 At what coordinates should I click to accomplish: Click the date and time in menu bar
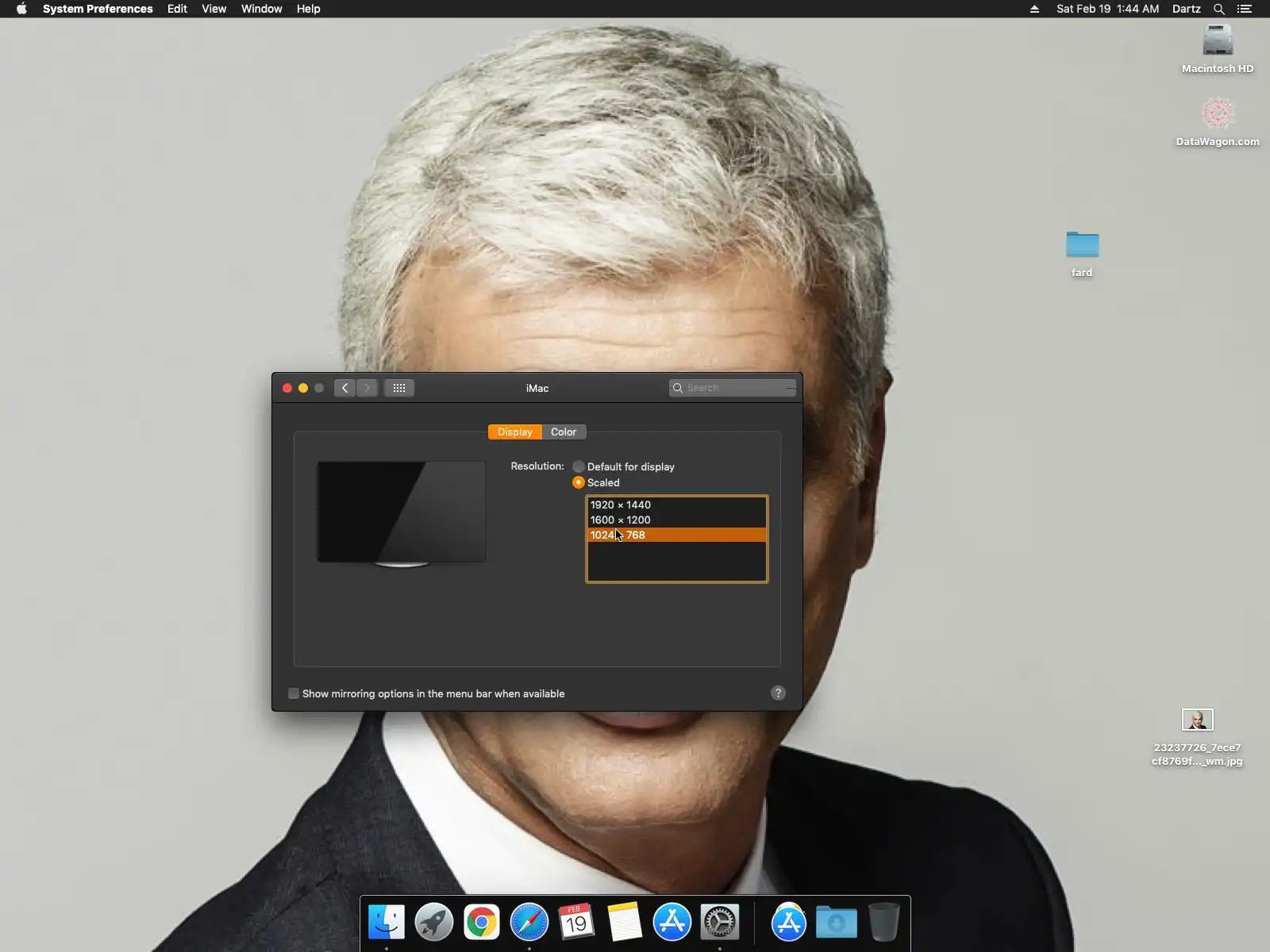click(x=1107, y=9)
